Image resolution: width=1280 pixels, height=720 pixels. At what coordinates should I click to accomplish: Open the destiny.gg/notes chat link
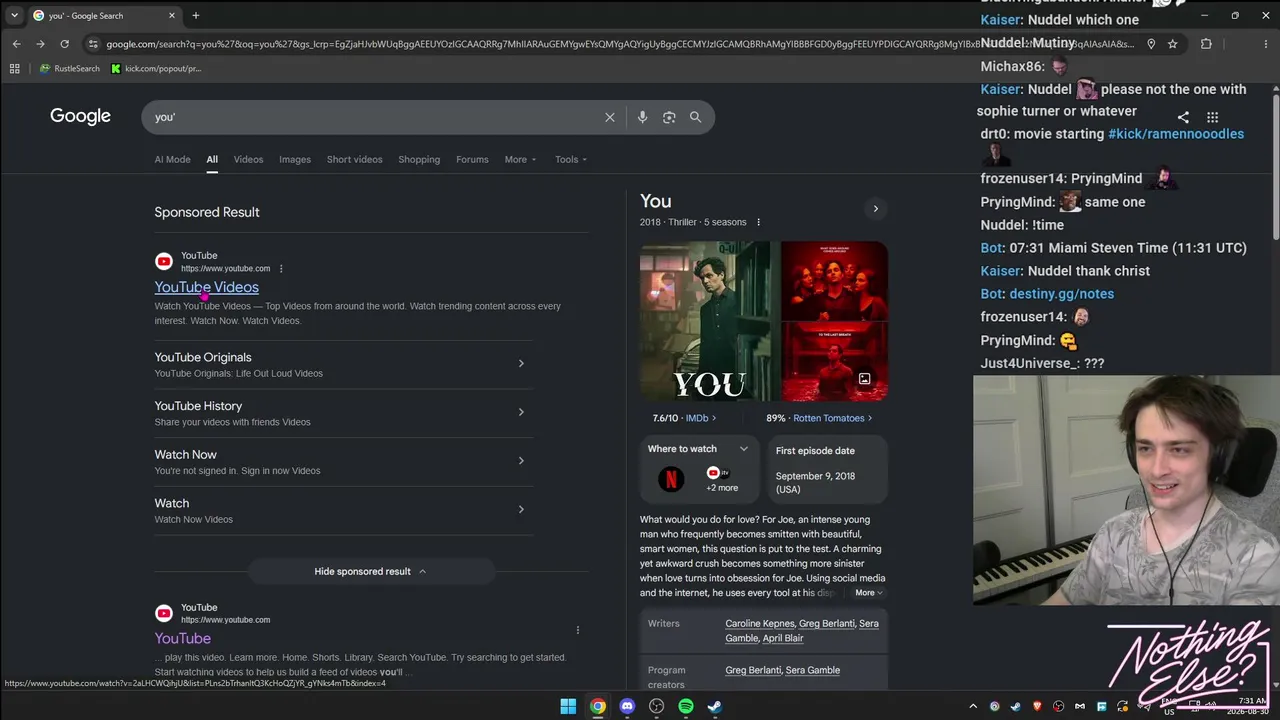(x=1061, y=294)
